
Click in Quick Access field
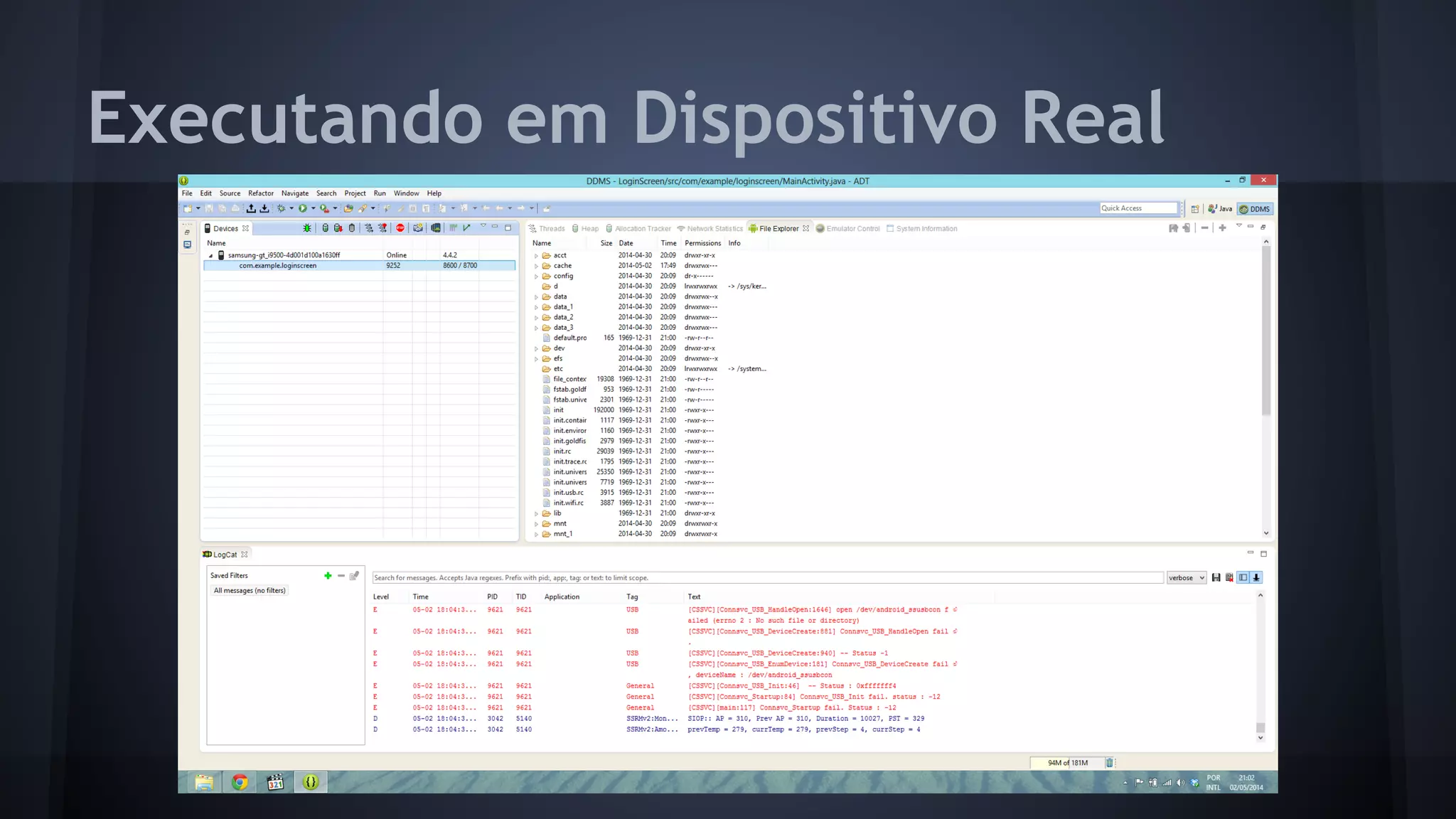(x=1139, y=208)
